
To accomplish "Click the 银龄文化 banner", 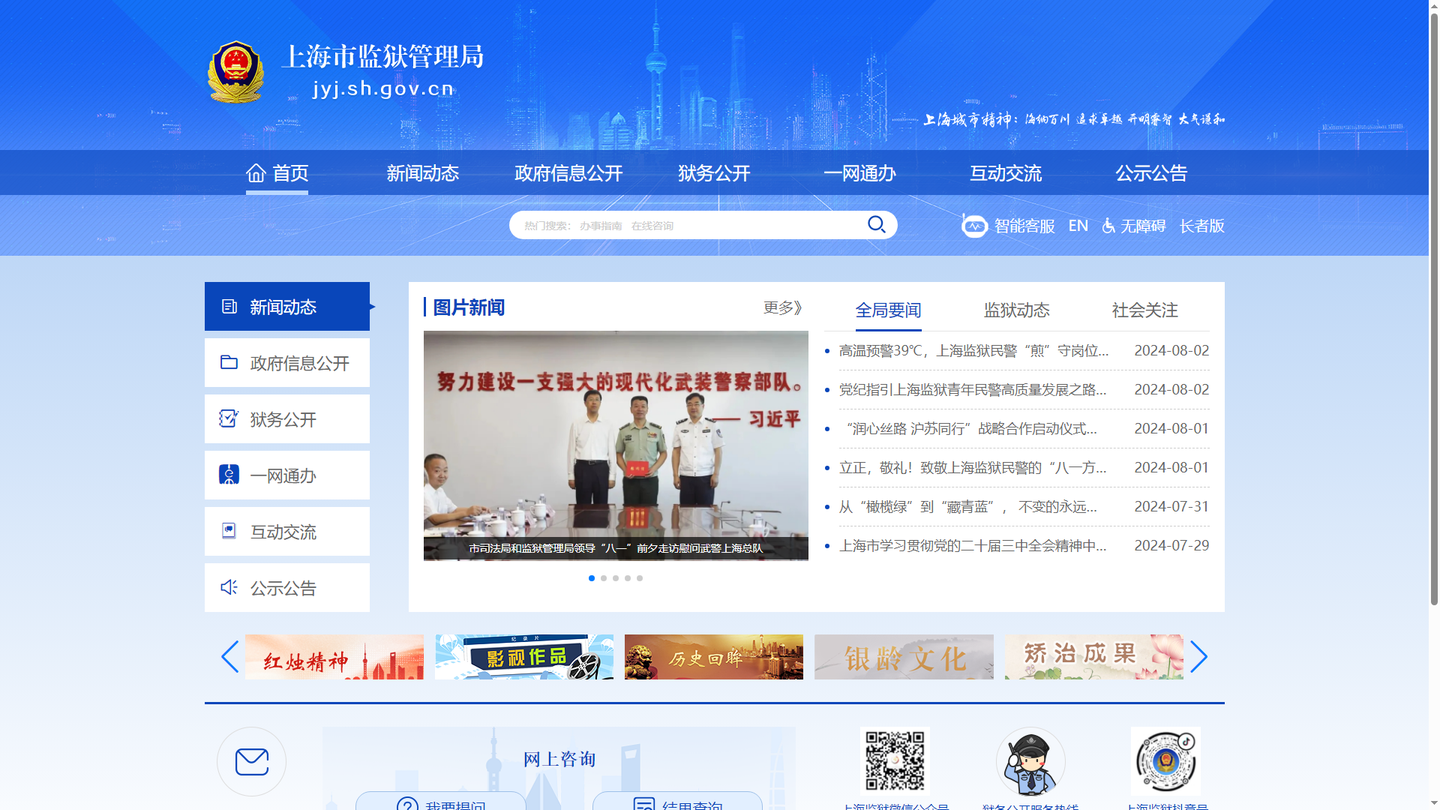I will 904,657.
